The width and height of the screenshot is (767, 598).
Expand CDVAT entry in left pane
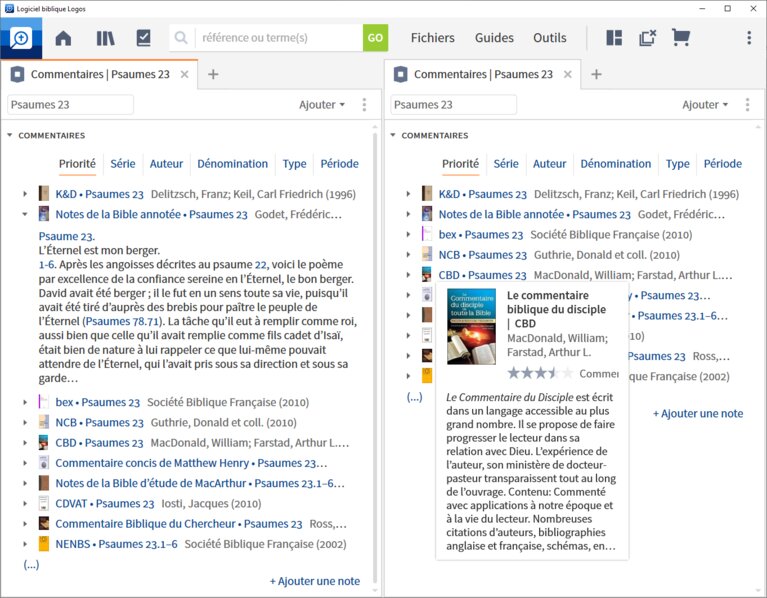click(25, 503)
